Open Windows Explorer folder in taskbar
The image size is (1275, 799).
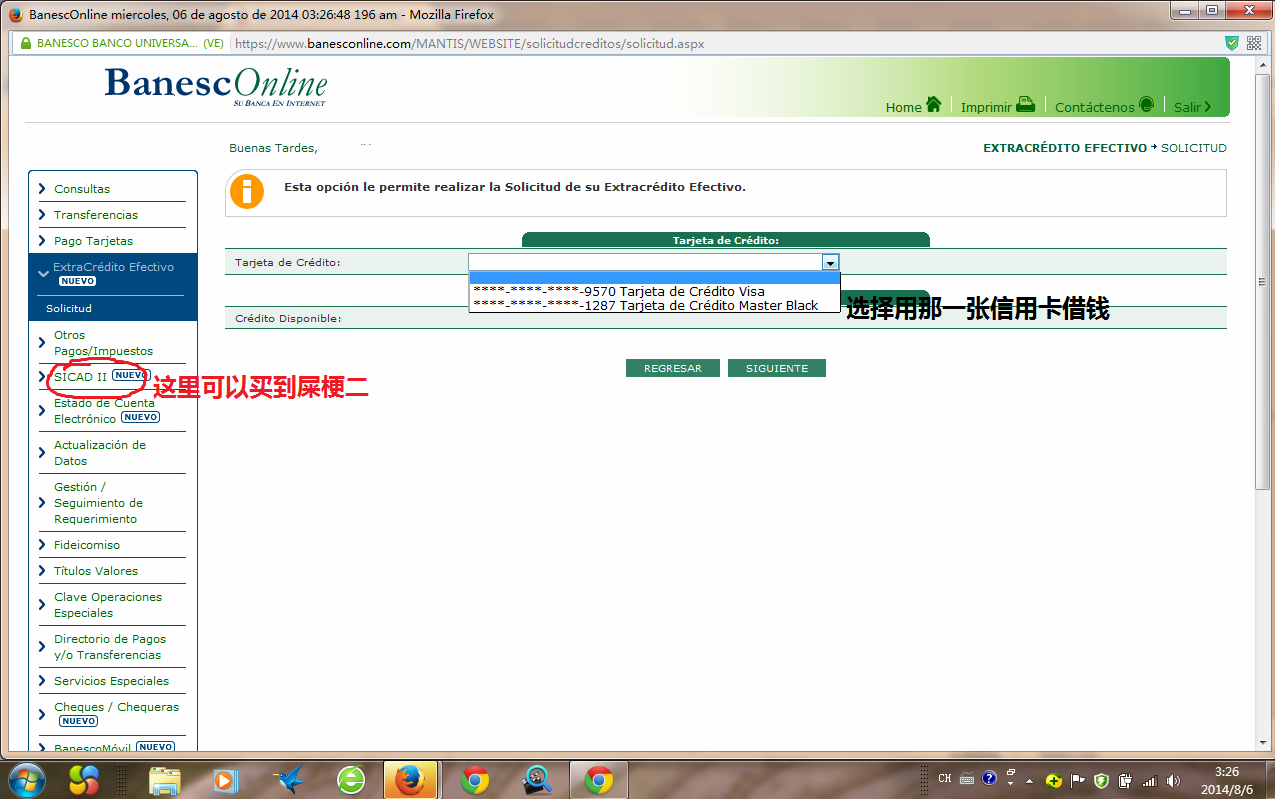(163, 779)
